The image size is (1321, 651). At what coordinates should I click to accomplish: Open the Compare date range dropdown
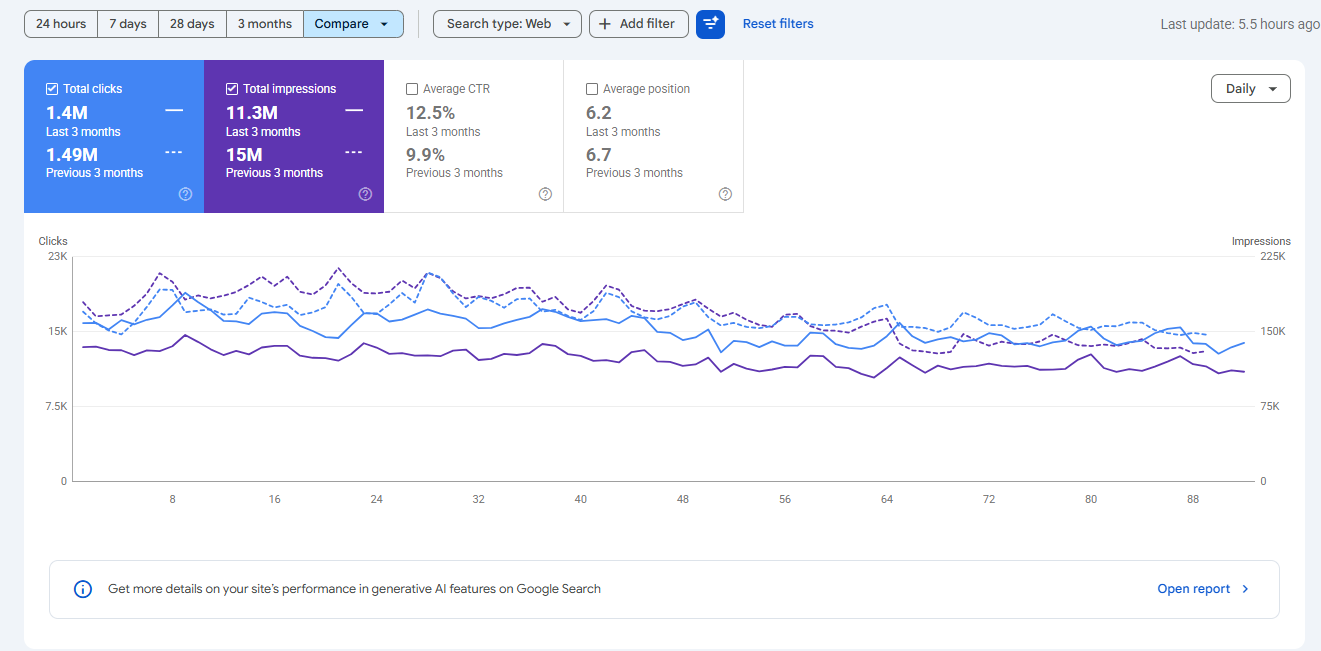pyautogui.click(x=353, y=24)
